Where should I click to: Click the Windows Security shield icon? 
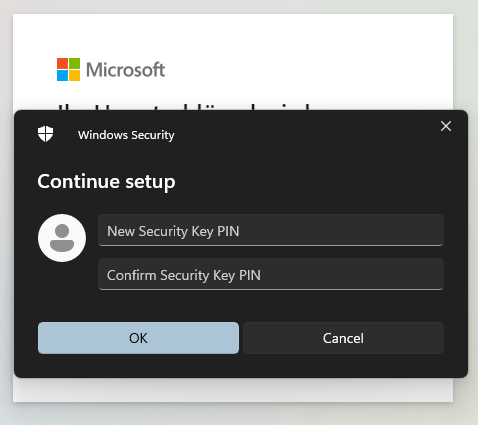(45, 134)
